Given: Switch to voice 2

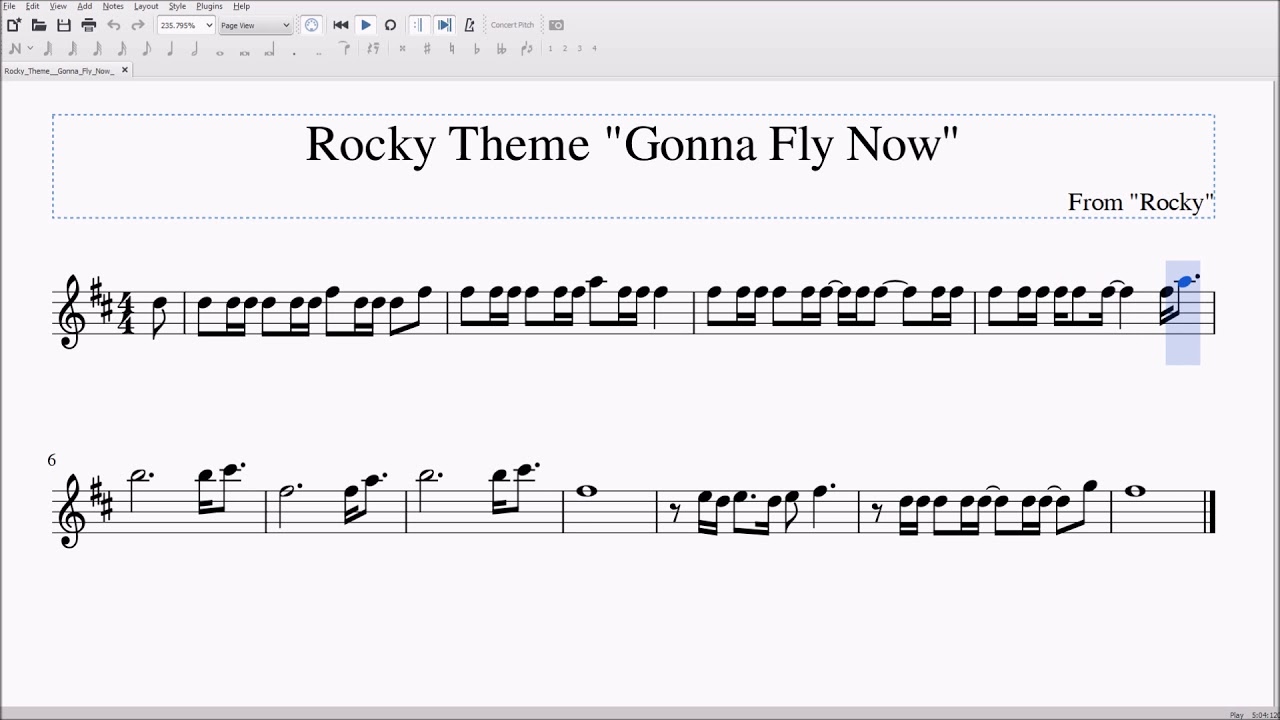Looking at the screenshot, I should (x=565, y=48).
